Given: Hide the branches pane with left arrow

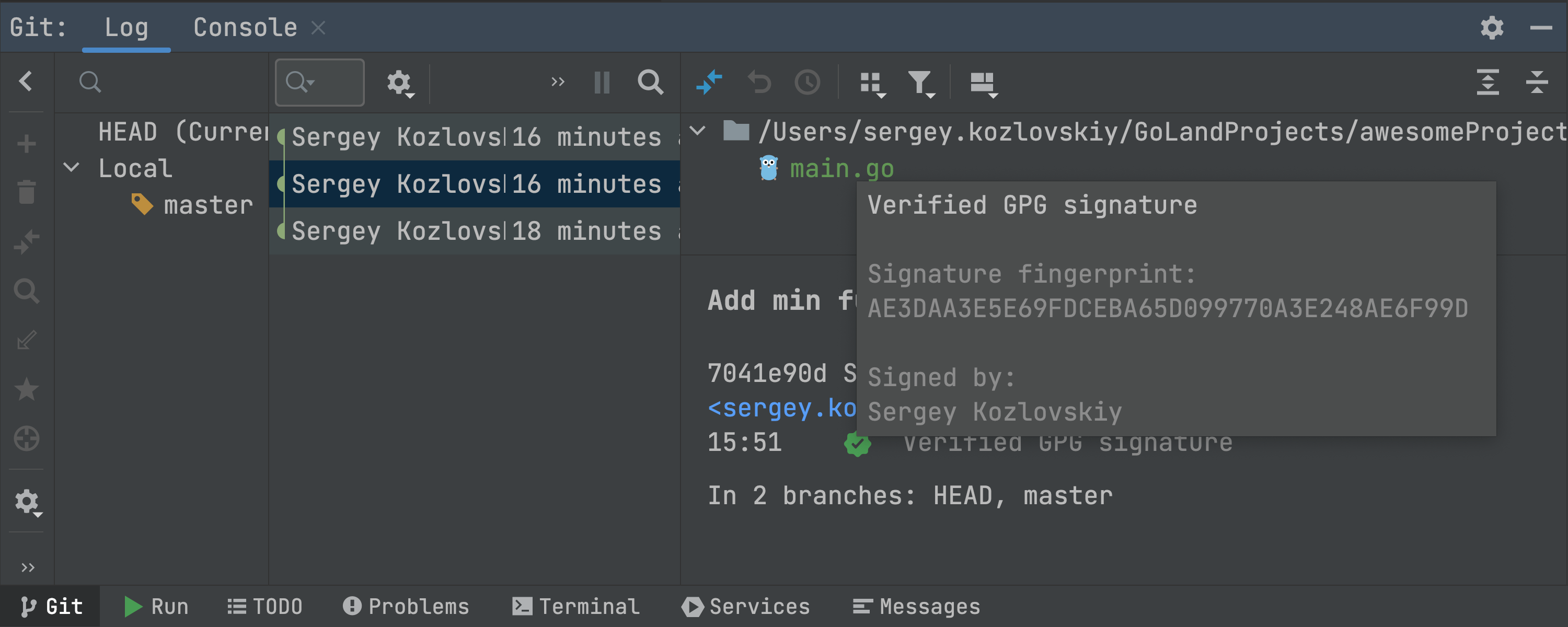Looking at the screenshot, I should pos(26,81).
